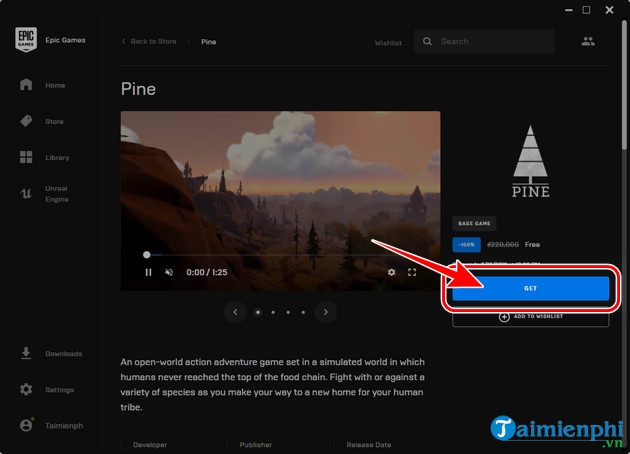Show next media slide
Viewport: 630px width, 454px height.
pyautogui.click(x=325, y=312)
